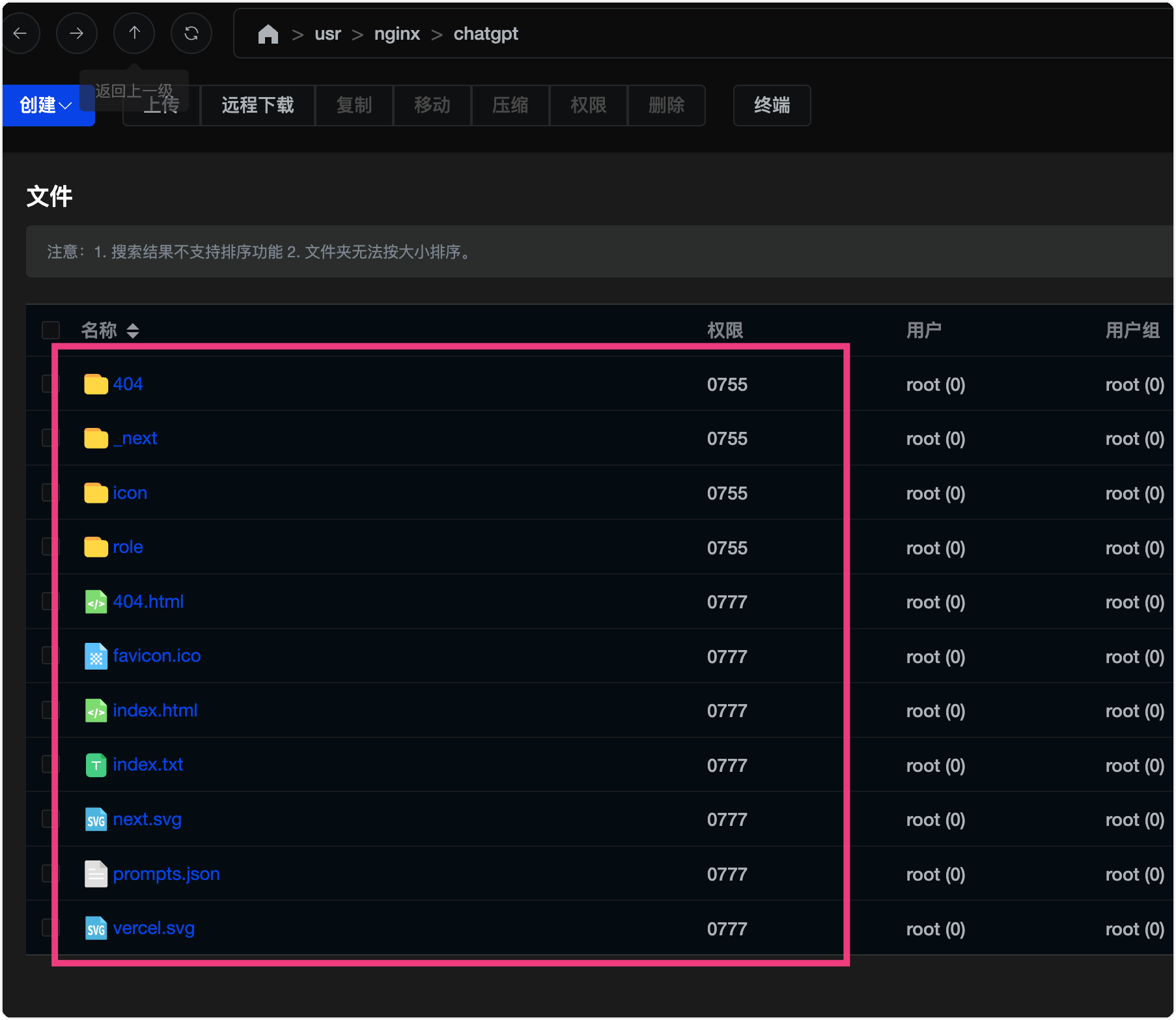The image size is (1176, 1020).
Task: Open the role folder
Action: pos(128,547)
